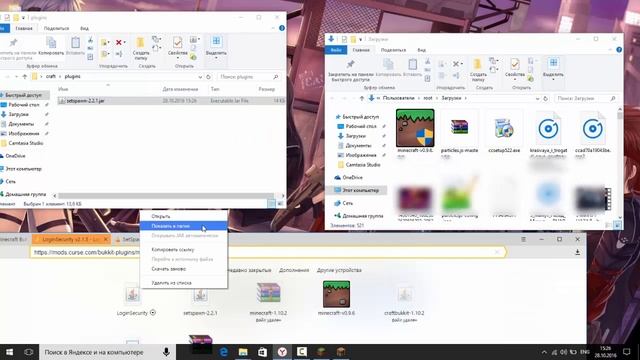The height and width of the screenshot is (360, 640).
Task: Select 'OneDrive' in Загрузки sidebar
Action: coord(352,178)
